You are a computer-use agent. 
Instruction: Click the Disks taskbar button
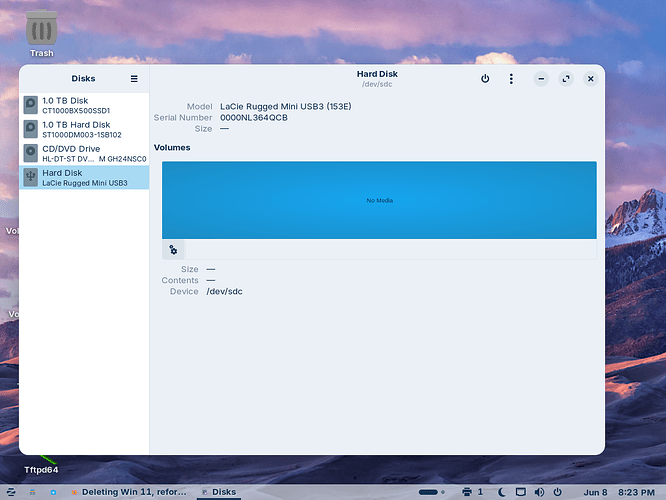[219, 492]
